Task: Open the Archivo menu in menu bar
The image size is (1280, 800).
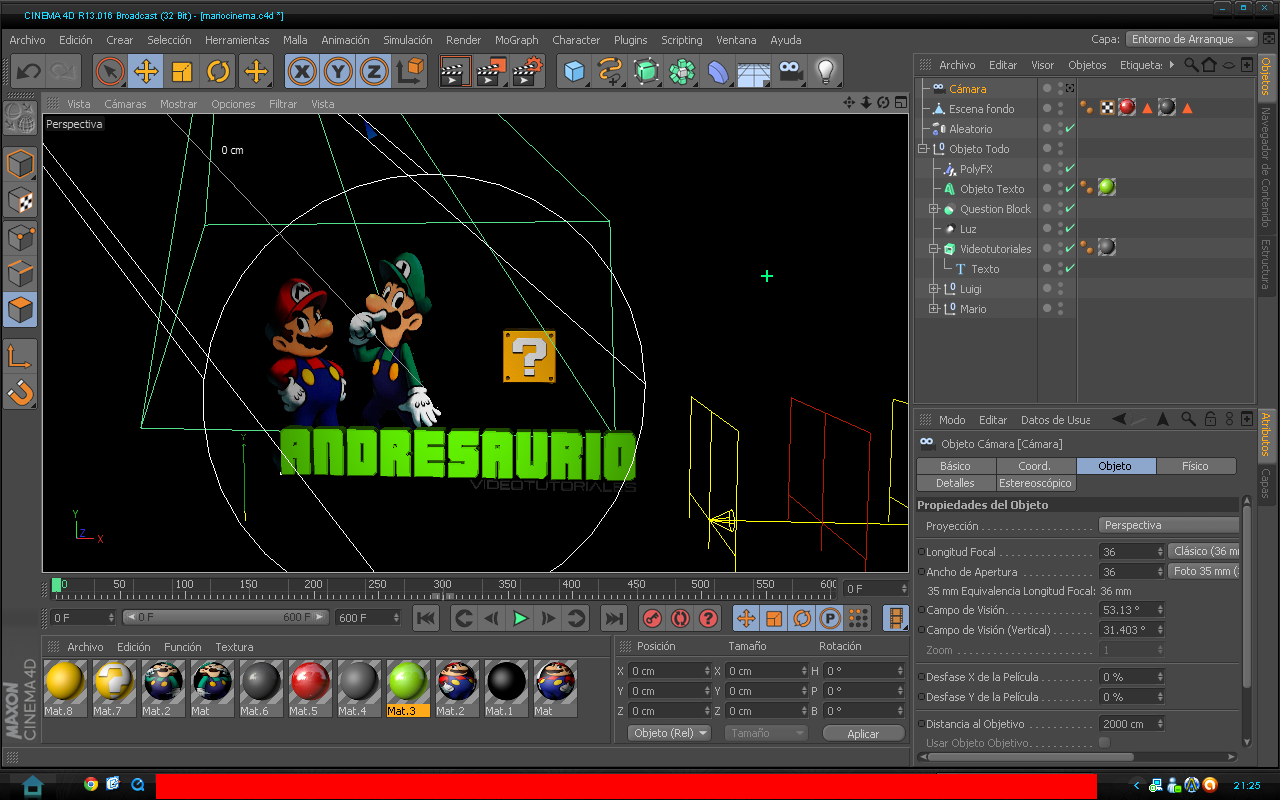Action: [x=28, y=40]
